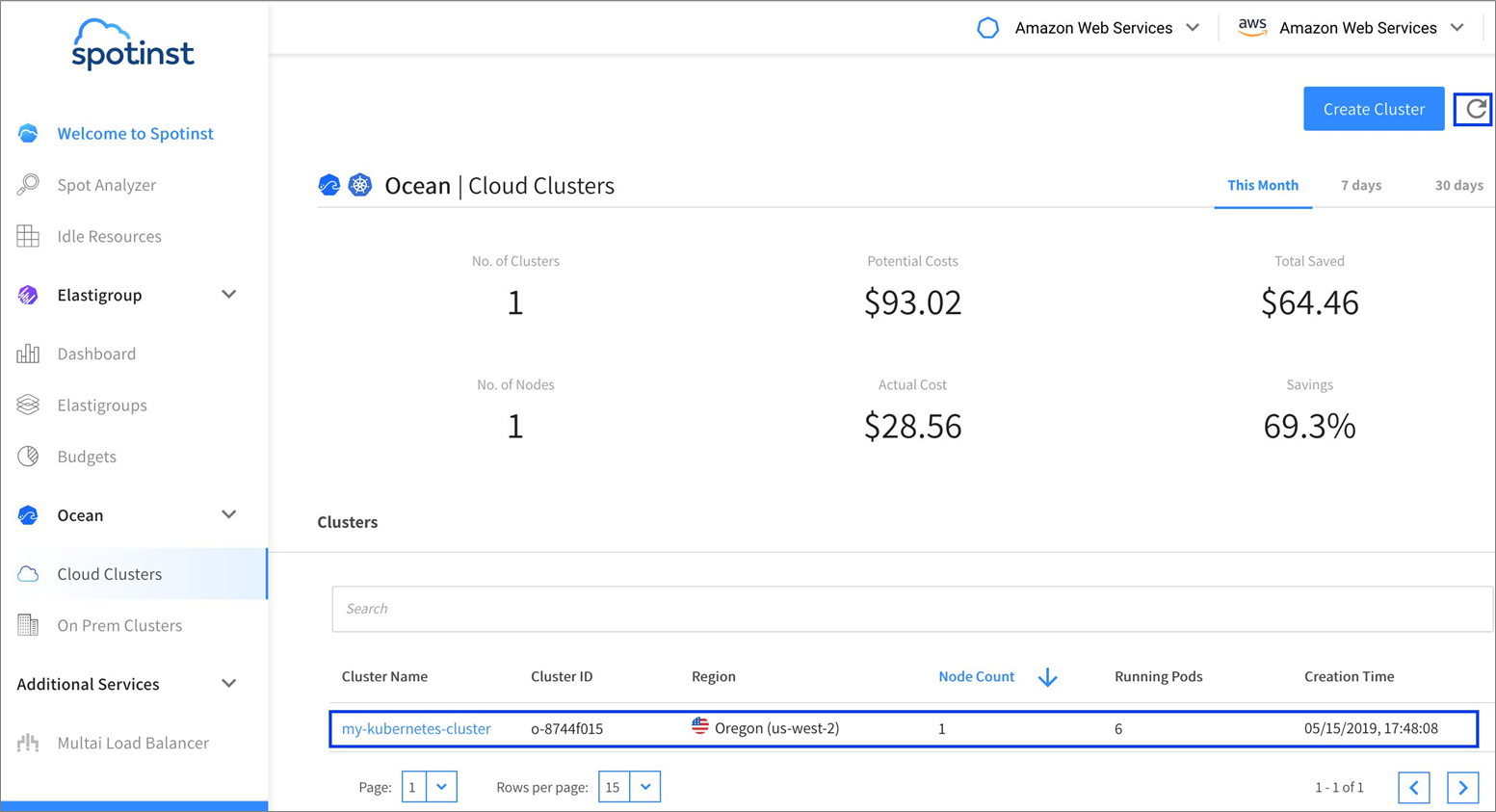1496x812 pixels.
Task: Click the Budgets pie chart icon
Action: [x=28, y=457]
